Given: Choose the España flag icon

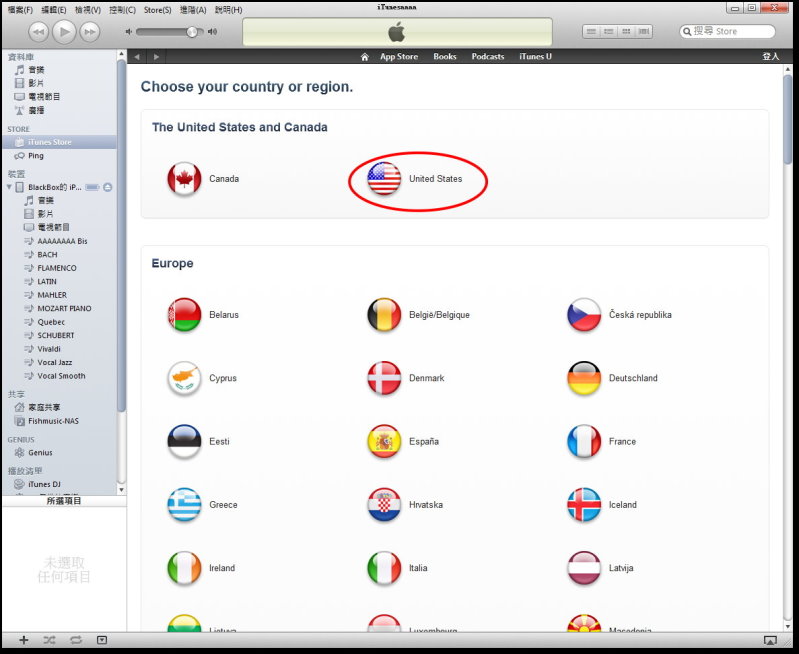Looking at the screenshot, I should tap(384, 441).
